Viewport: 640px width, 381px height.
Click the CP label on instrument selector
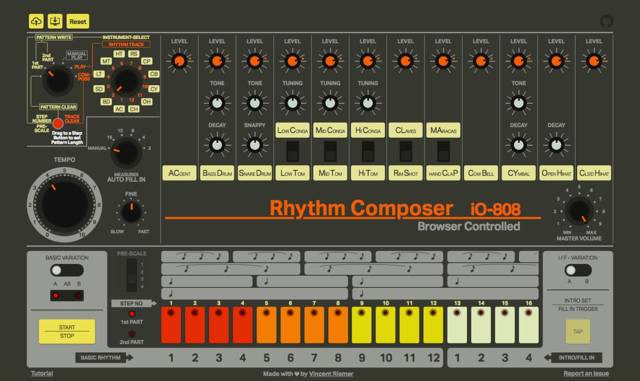click(147, 61)
